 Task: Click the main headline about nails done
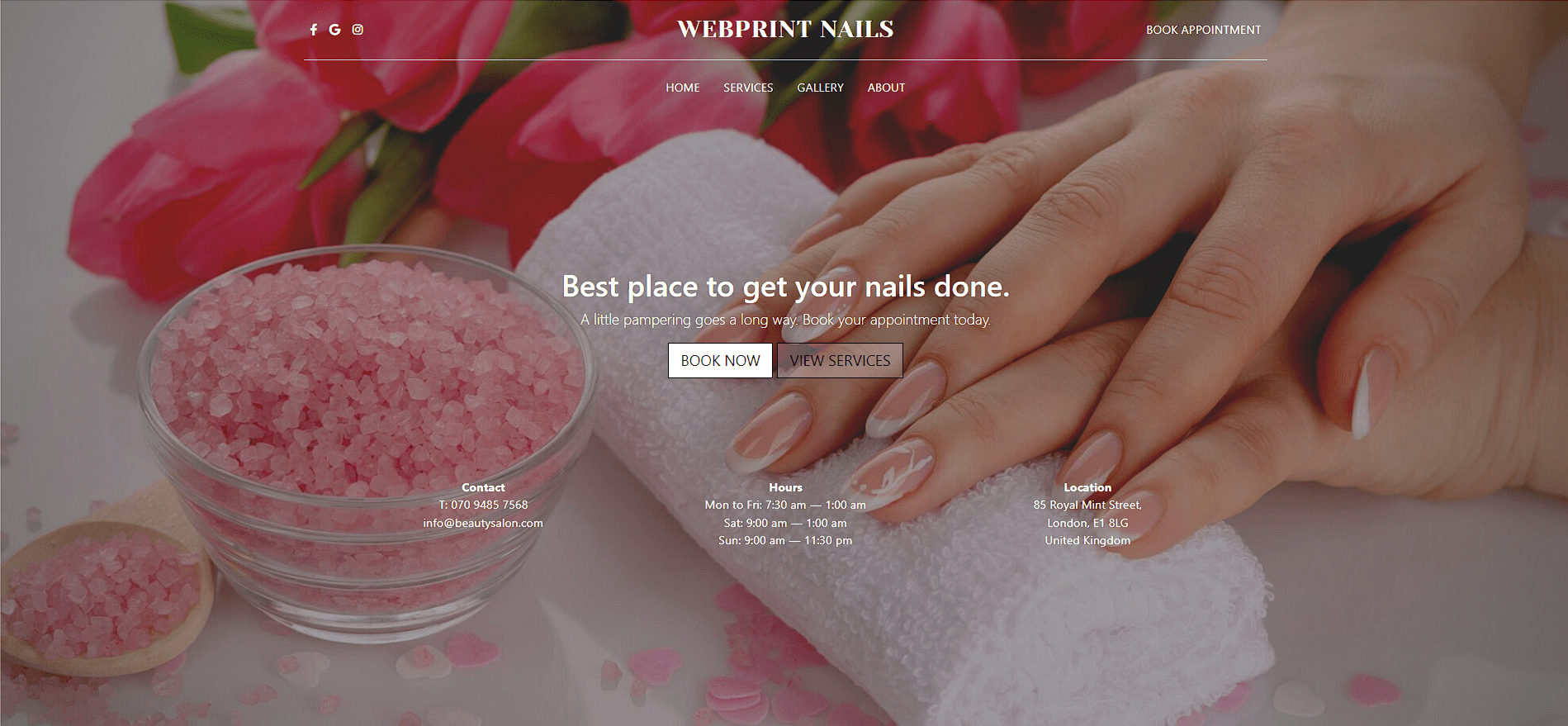785,287
